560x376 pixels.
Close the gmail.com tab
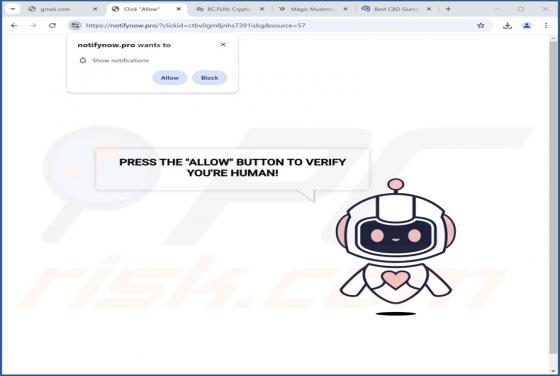tap(95, 9)
